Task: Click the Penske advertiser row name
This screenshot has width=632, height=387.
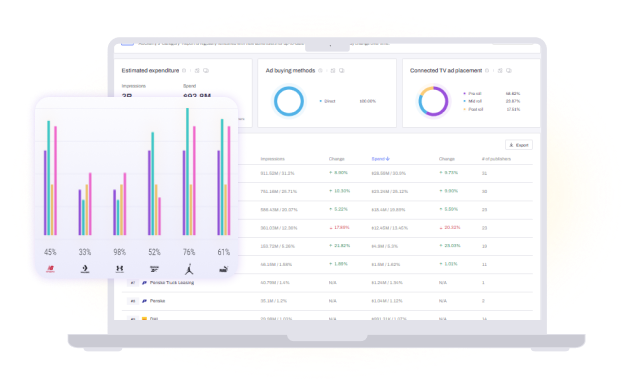Action: tap(157, 301)
